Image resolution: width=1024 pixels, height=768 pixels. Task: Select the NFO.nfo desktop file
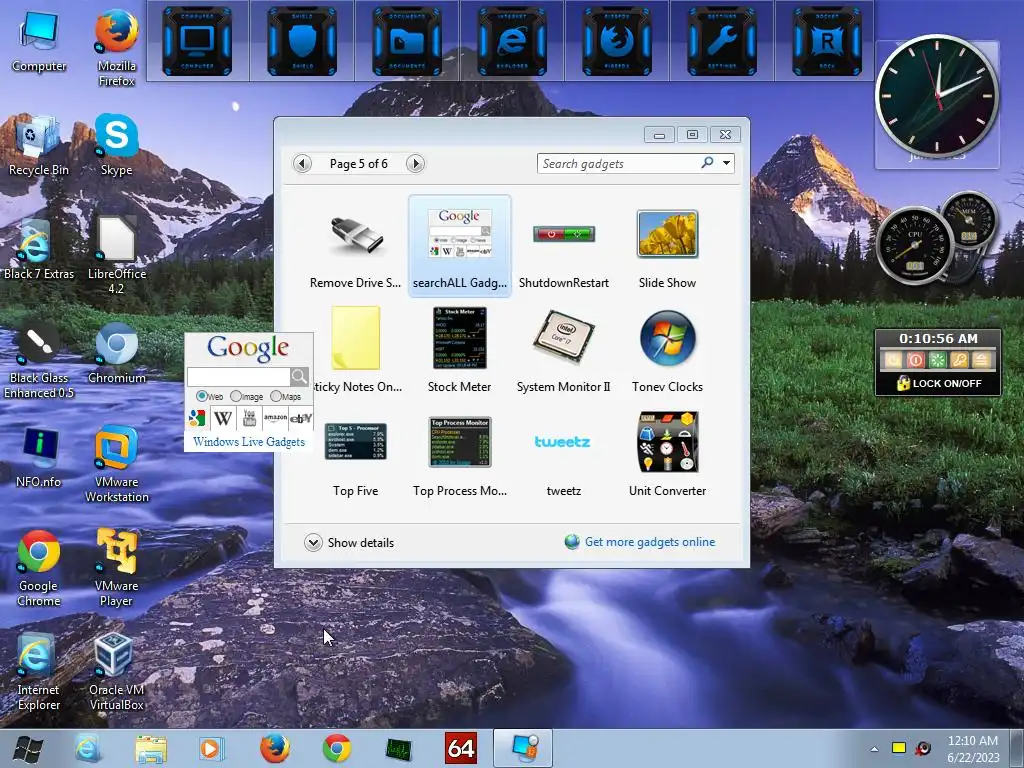pyautogui.click(x=39, y=456)
